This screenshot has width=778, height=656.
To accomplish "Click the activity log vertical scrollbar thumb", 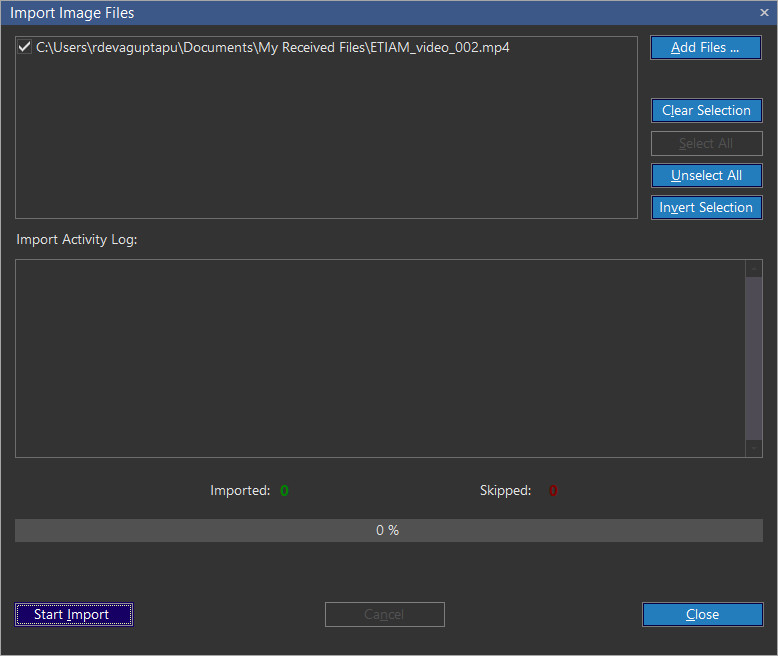I will pos(754,358).
